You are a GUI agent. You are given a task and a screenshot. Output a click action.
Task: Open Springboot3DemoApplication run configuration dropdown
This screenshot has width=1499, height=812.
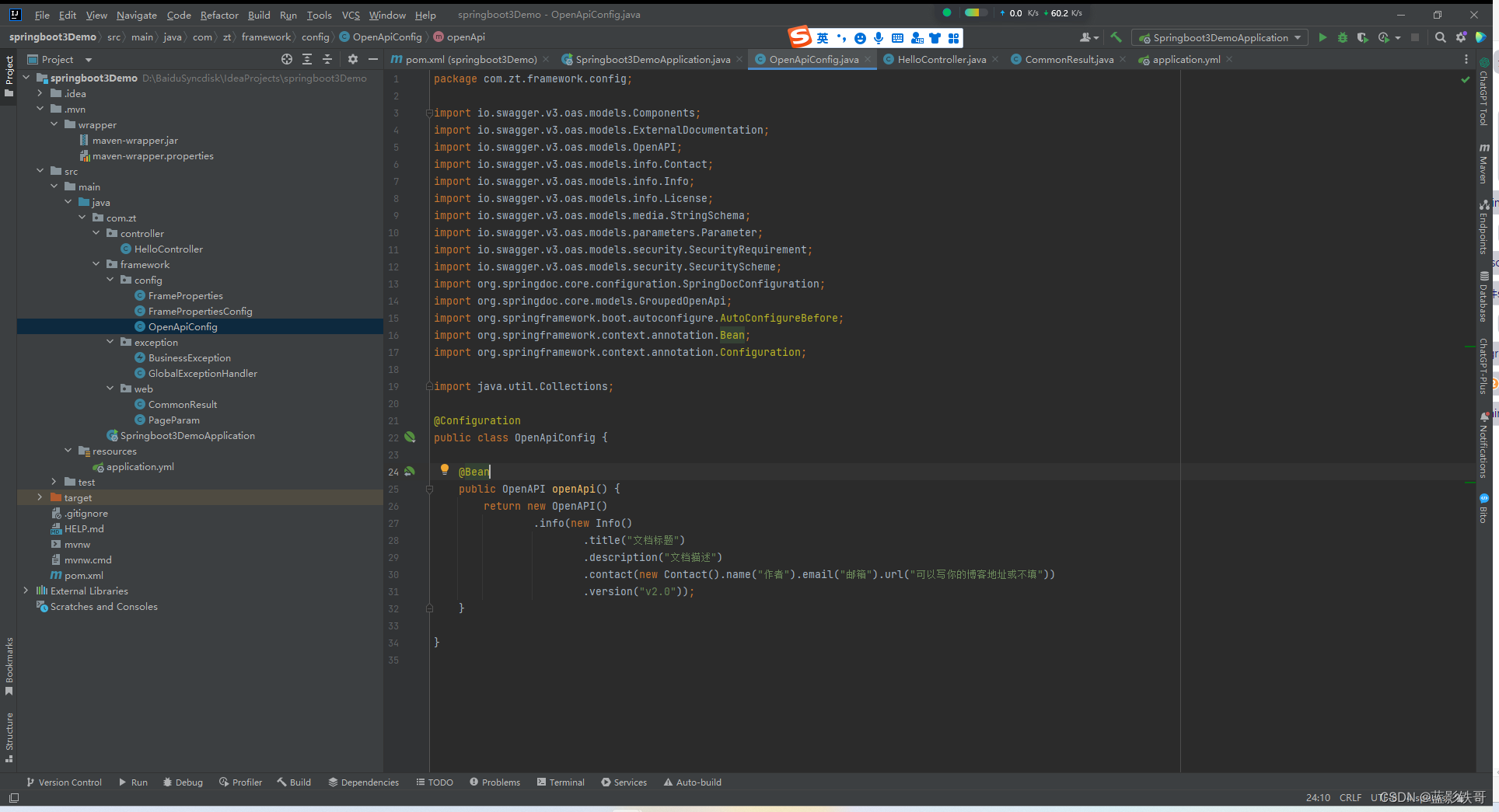tap(1218, 37)
